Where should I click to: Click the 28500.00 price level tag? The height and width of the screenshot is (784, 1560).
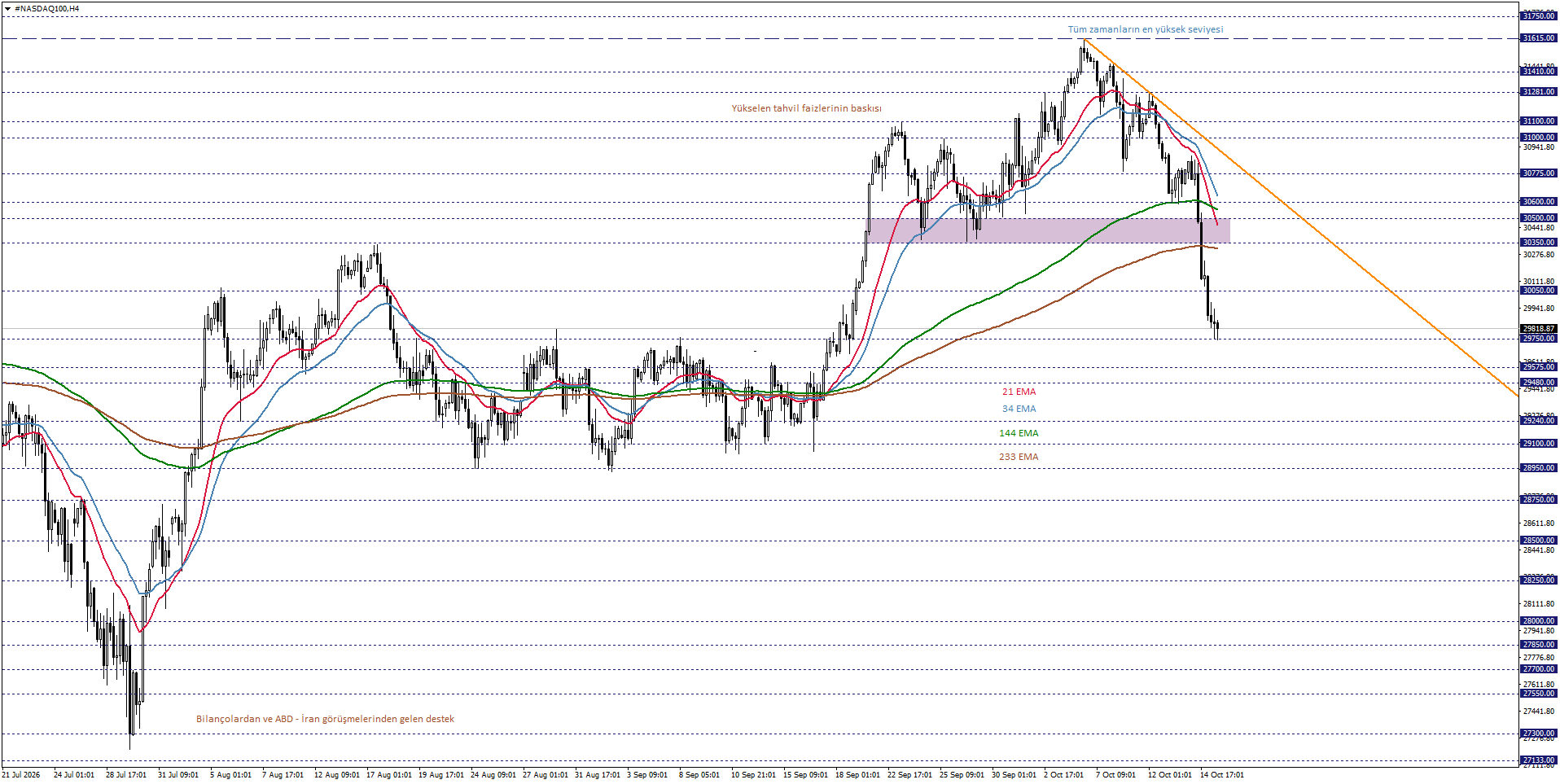(x=1538, y=541)
